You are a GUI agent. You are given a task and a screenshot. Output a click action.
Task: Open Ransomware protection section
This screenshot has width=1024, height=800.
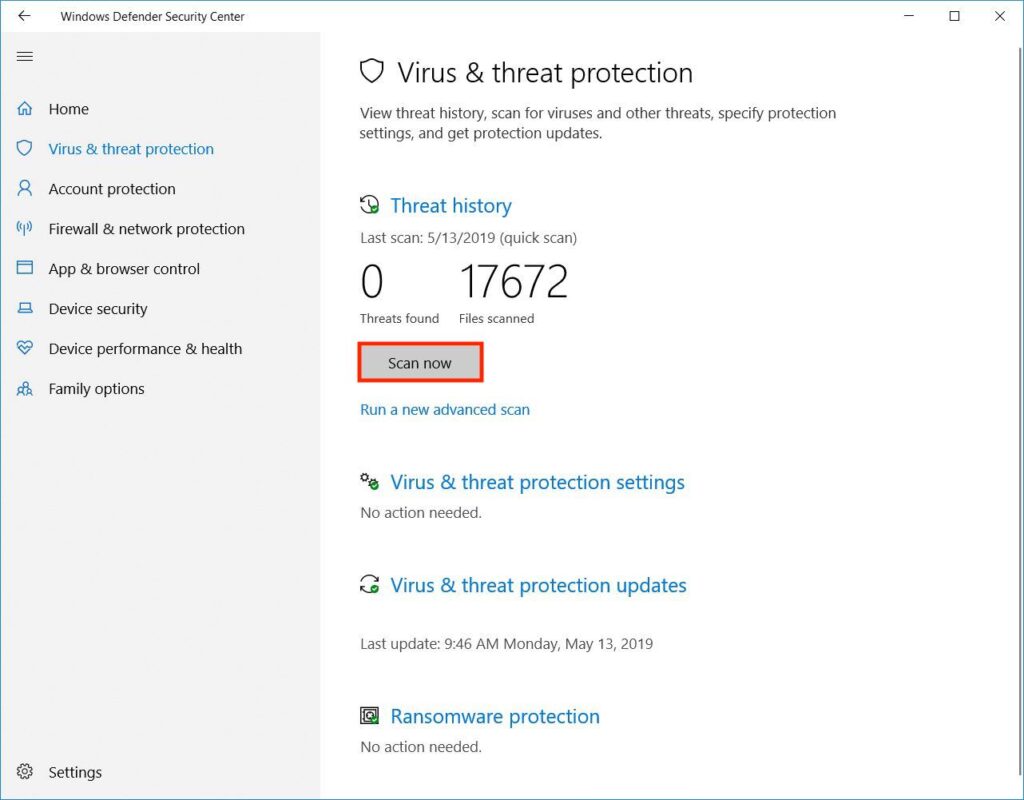click(494, 716)
